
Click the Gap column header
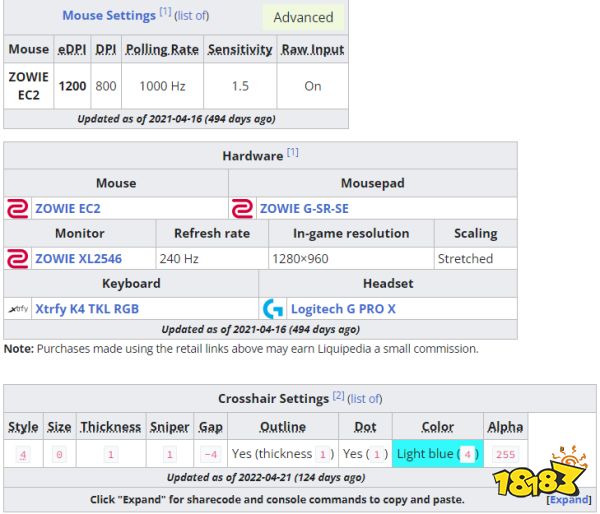pyautogui.click(x=210, y=427)
